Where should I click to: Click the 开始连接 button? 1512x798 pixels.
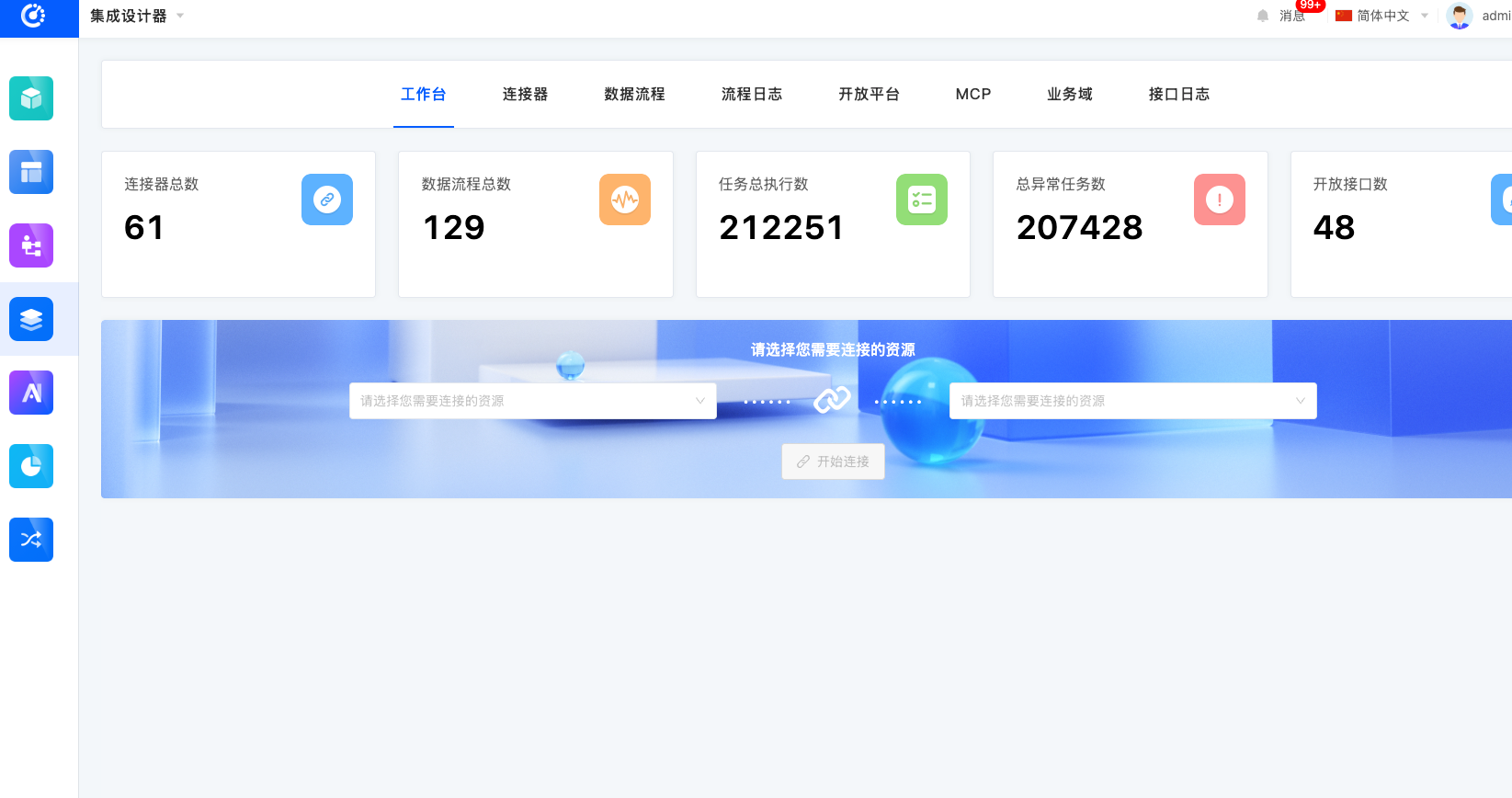coord(834,462)
